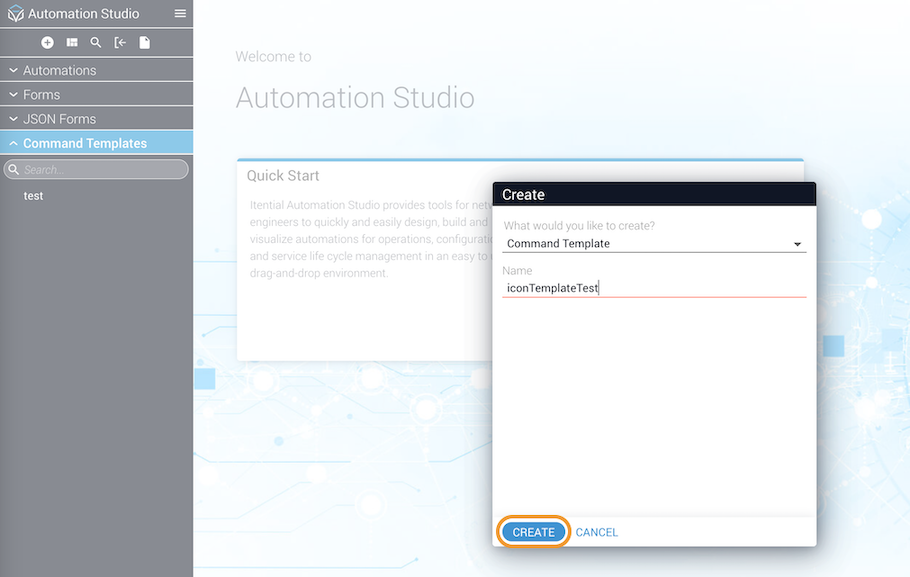Viewport: 910px width, 577px height.
Task: Open the 'test' command template
Action: click(x=33, y=196)
